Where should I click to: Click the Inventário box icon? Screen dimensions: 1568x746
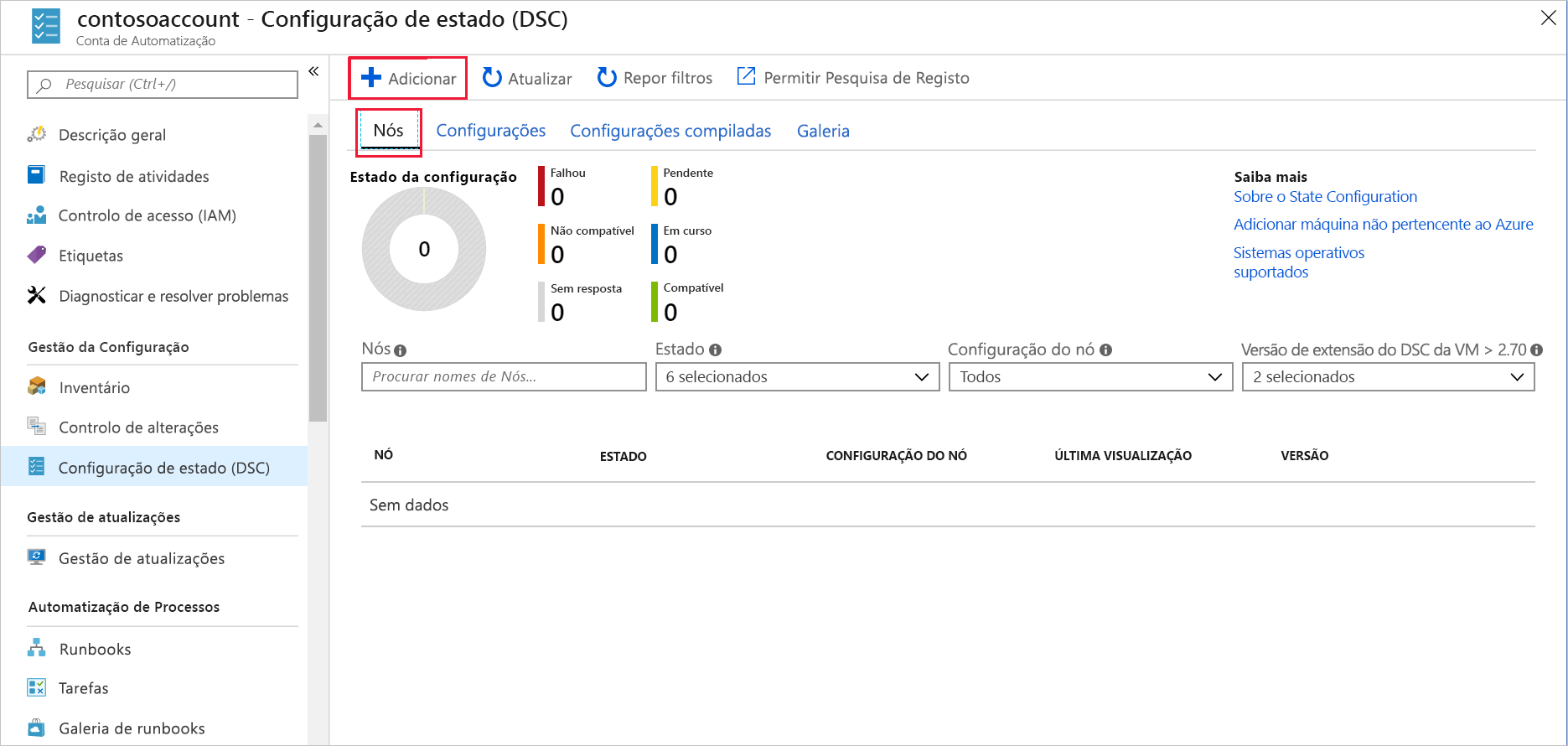click(37, 386)
